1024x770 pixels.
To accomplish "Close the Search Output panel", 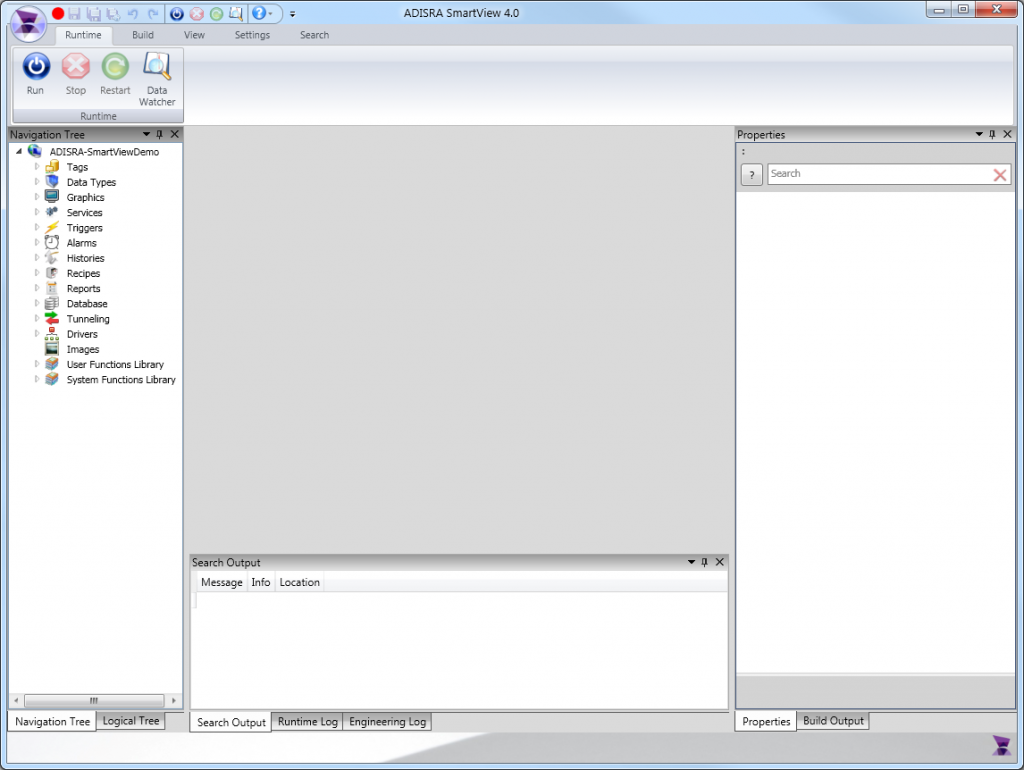I will coord(720,562).
